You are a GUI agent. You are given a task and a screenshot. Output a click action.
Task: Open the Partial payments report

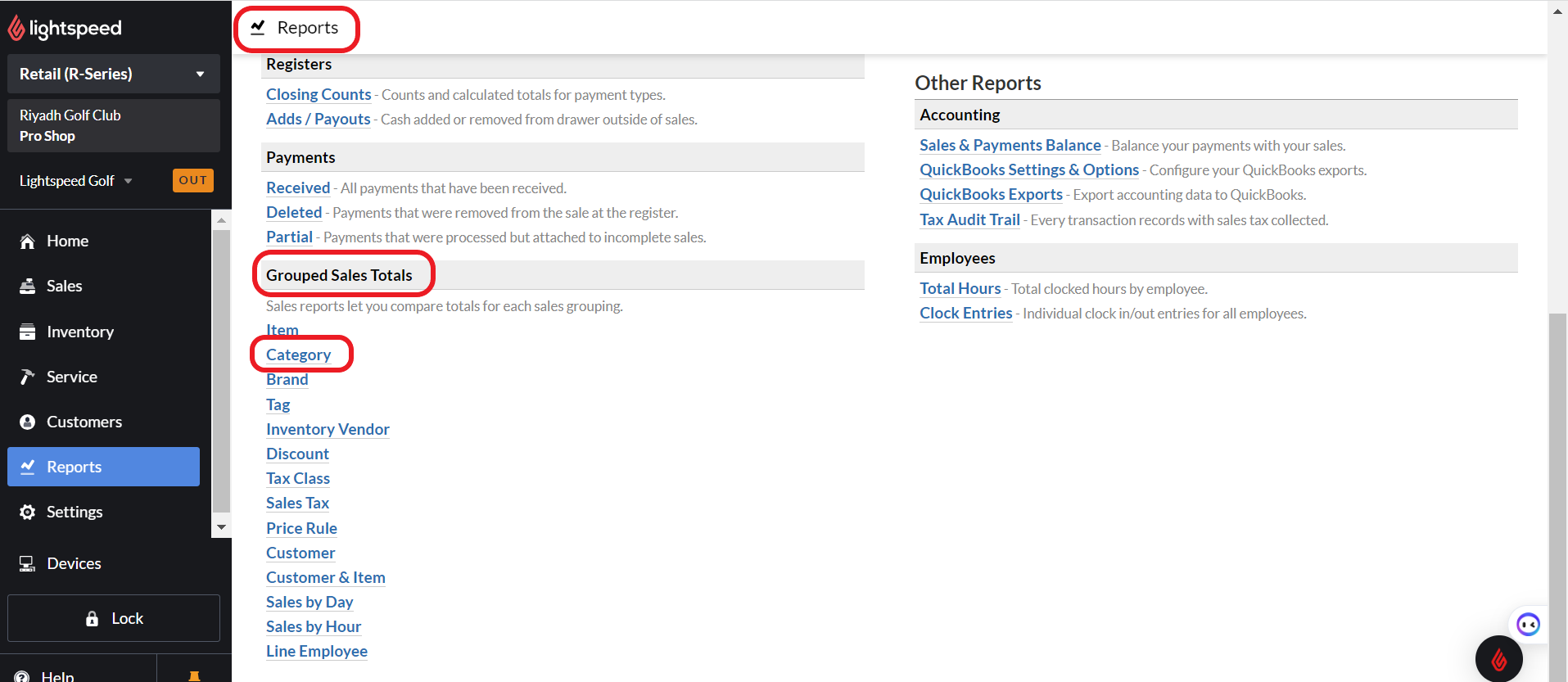[289, 237]
